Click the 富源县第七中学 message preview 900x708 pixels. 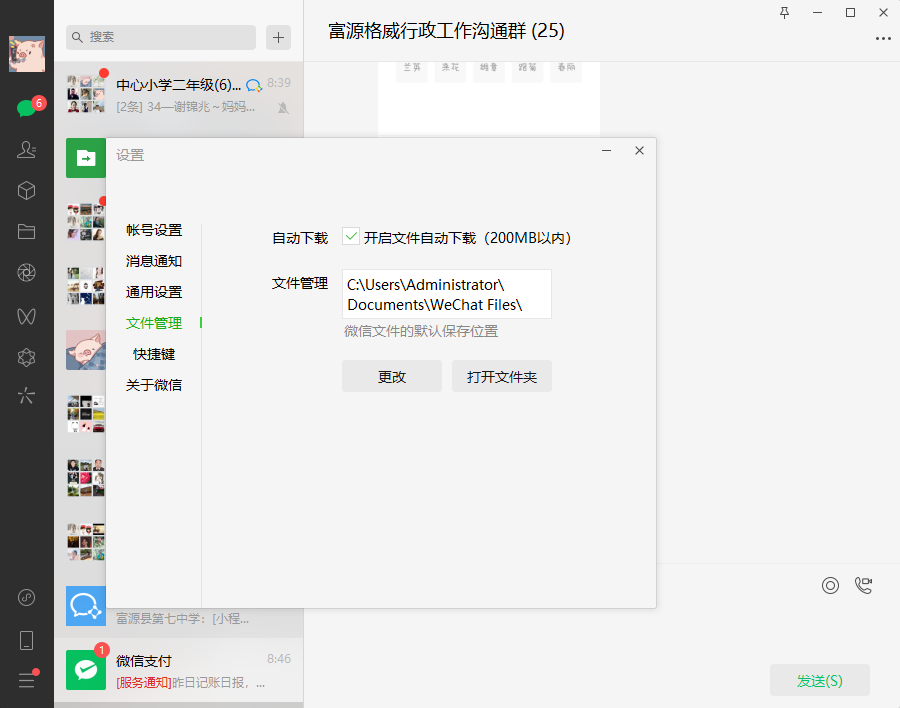(183, 619)
